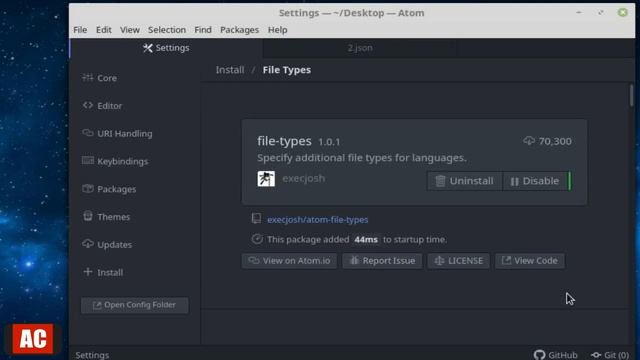Click the Themes paint bucket icon

[x=87, y=216]
